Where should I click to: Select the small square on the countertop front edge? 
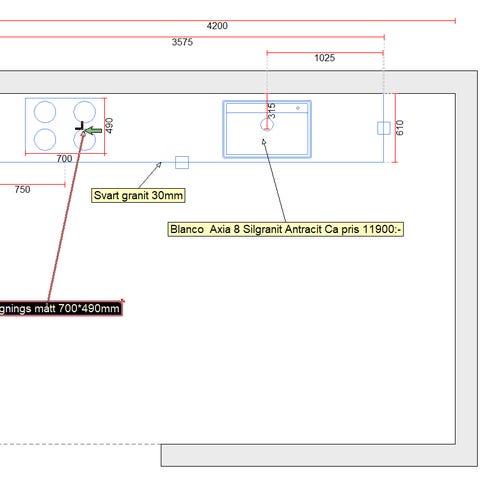pyautogui.click(x=182, y=162)
